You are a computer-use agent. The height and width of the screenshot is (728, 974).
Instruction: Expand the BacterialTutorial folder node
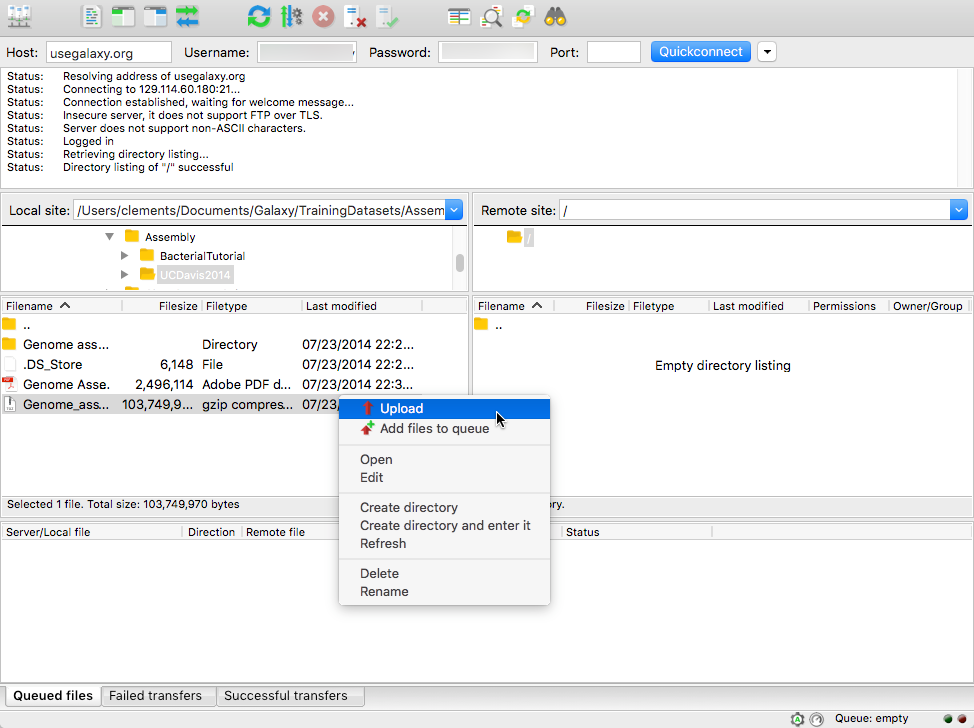pos(124,255)
